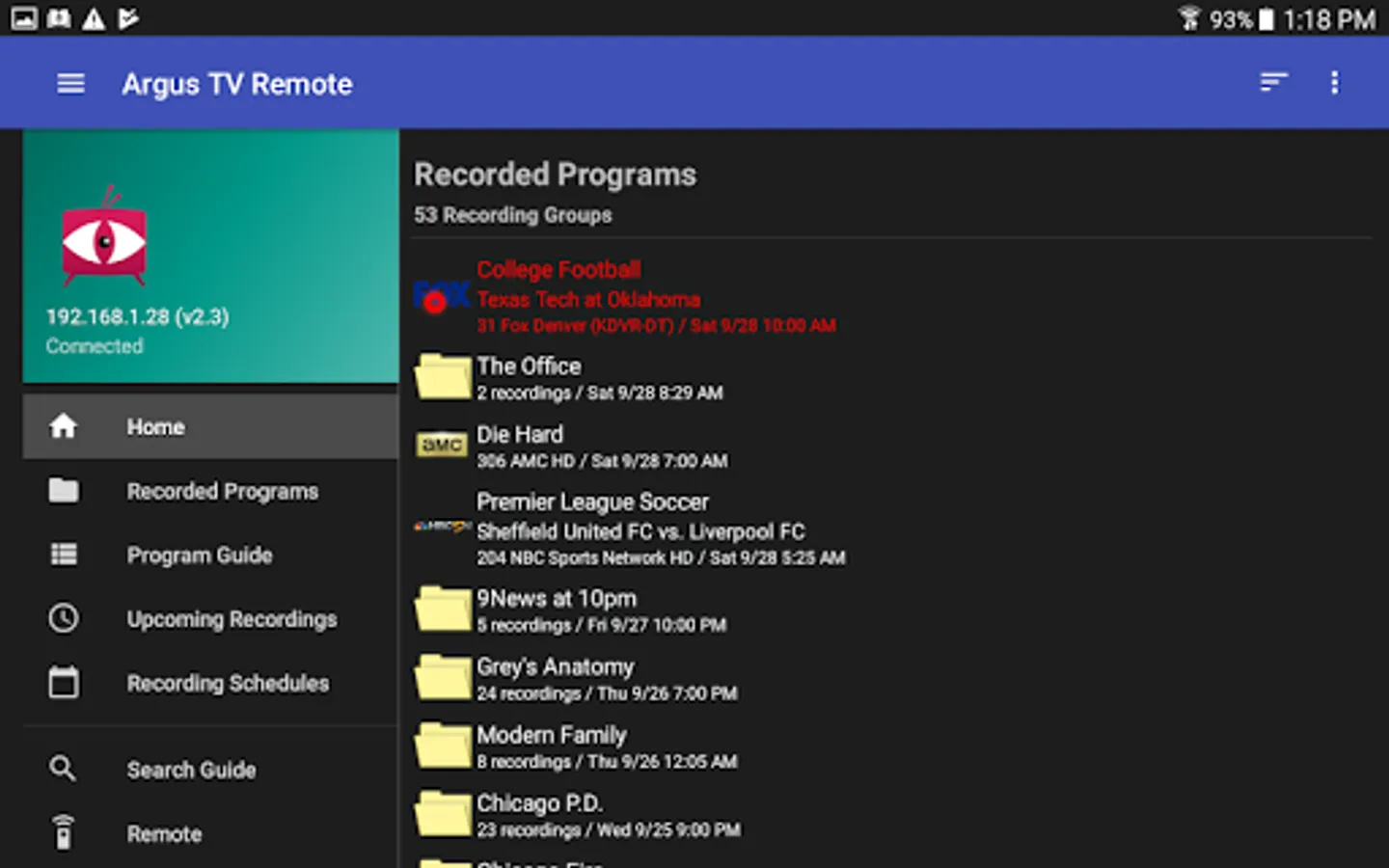The width and height of the screenshot is (1389, 868).
Task: Expand Chicago P.D. recording group
Action: pos(892,816)
